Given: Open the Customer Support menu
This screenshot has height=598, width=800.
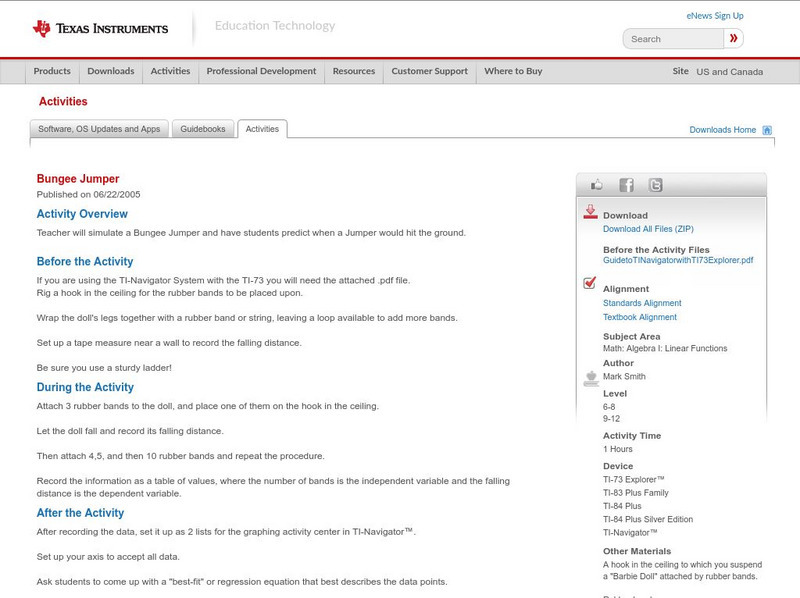Looking at the screenshot, I should pos(429,72).
